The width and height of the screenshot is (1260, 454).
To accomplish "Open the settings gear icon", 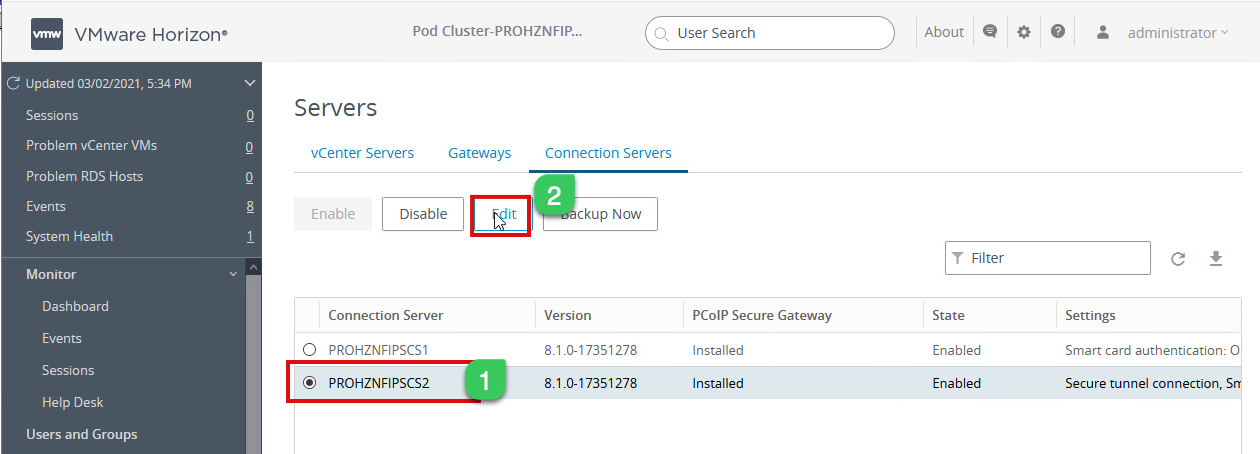I will point(1024,32).
